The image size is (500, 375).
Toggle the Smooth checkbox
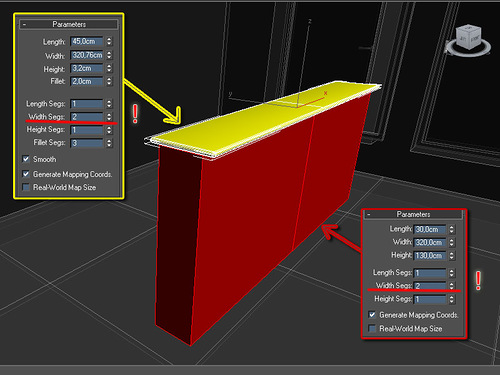(26, 159)
